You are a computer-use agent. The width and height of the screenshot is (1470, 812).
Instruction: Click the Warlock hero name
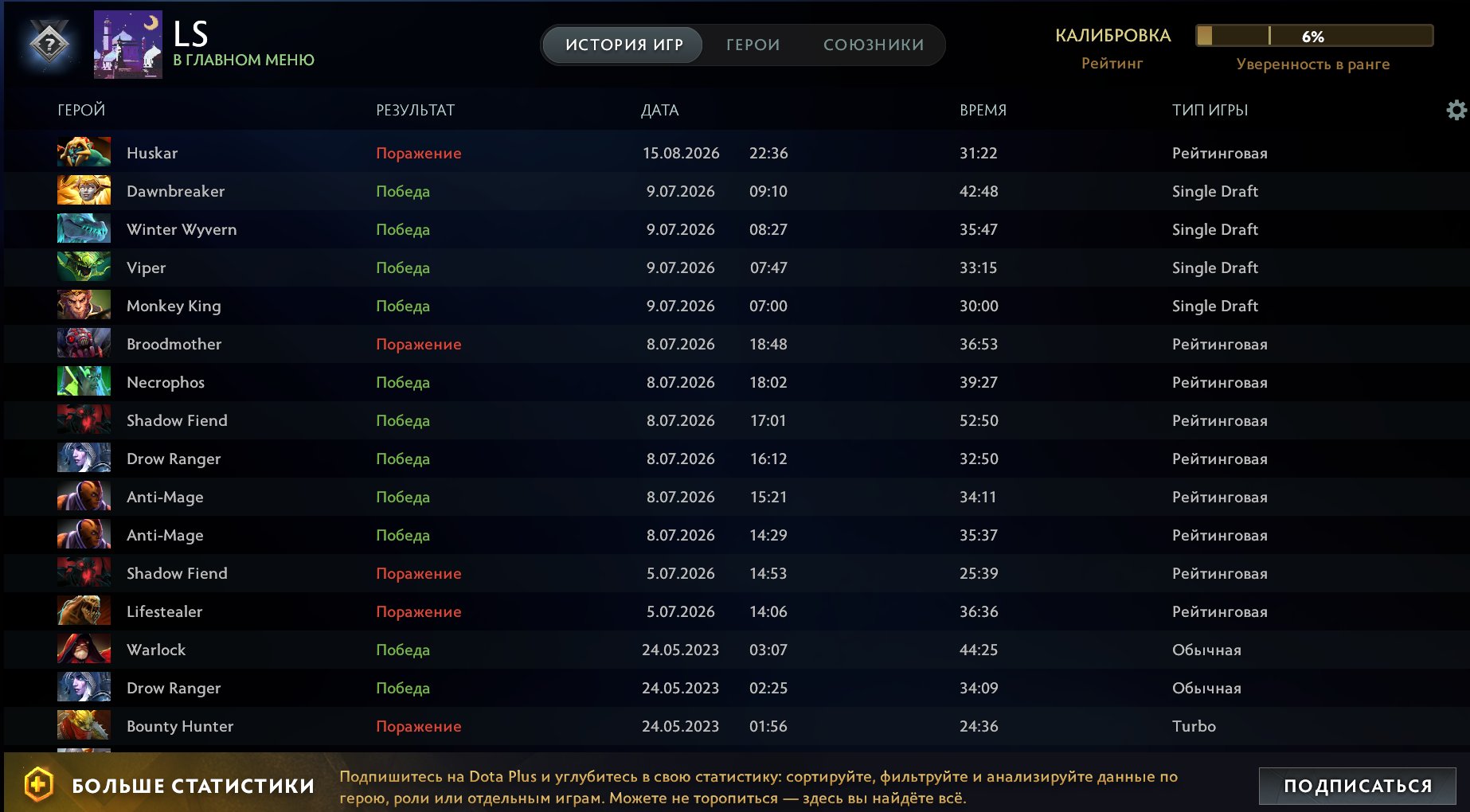tap(156, 650)
